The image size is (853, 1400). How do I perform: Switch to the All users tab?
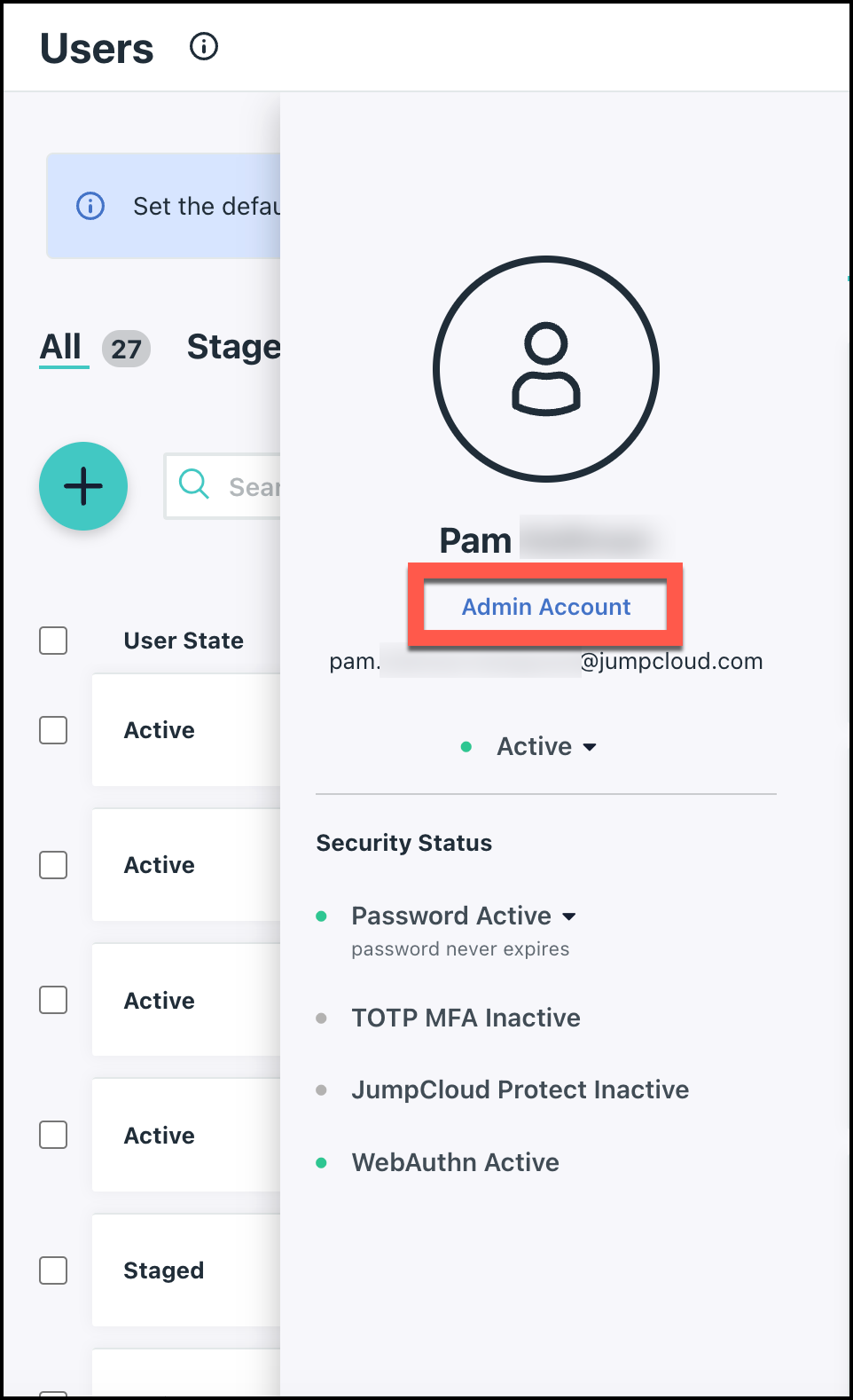click(61, 347)
